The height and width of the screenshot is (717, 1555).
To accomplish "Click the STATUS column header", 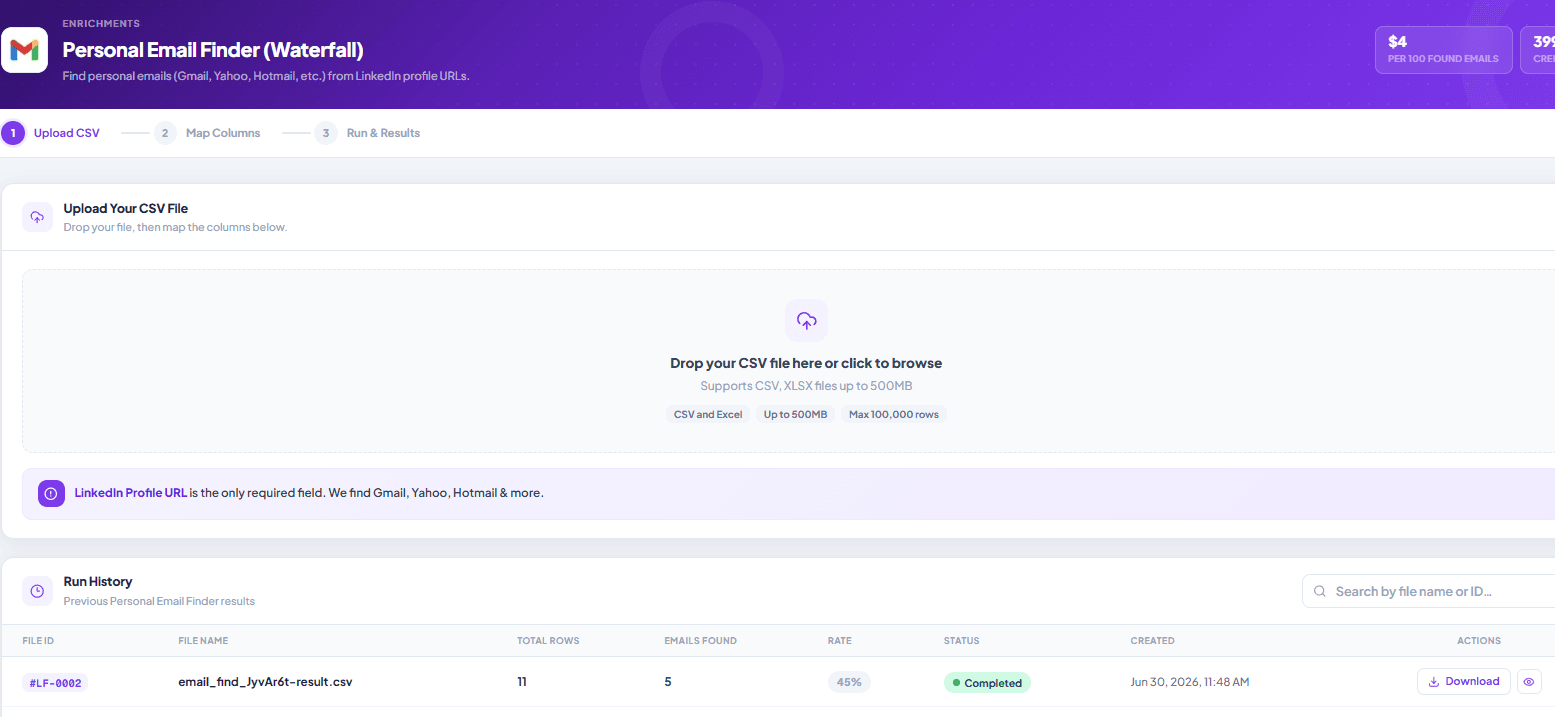I will point(962,641).
